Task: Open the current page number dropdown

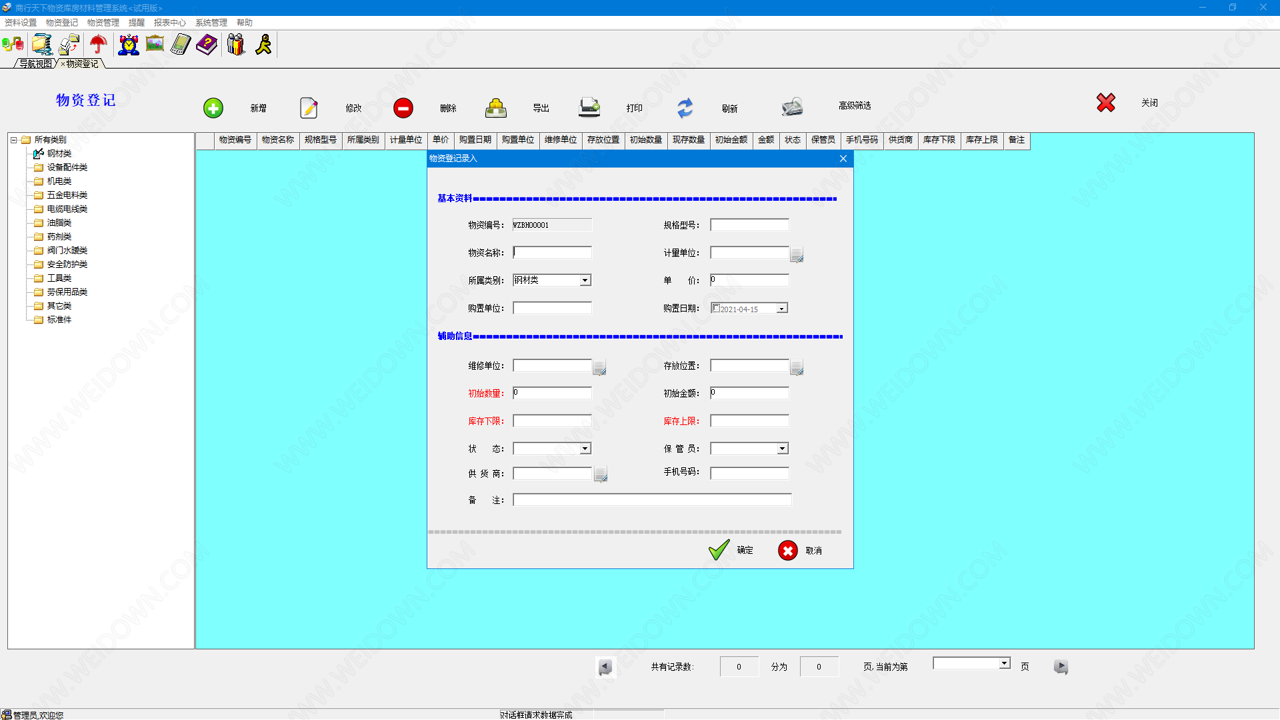Action: [1005, 663]
